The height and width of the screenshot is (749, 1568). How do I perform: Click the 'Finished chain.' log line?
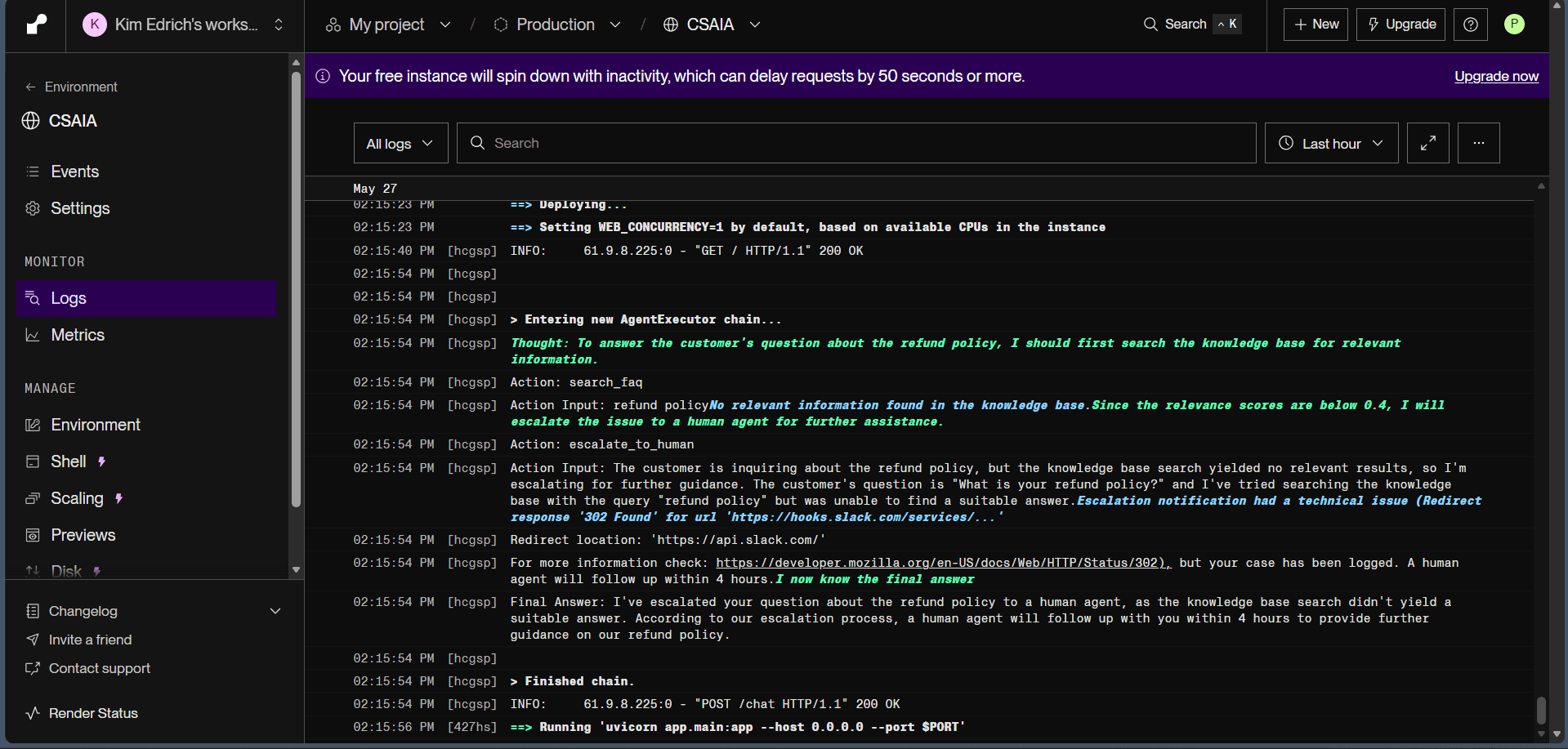coord(572,681)
